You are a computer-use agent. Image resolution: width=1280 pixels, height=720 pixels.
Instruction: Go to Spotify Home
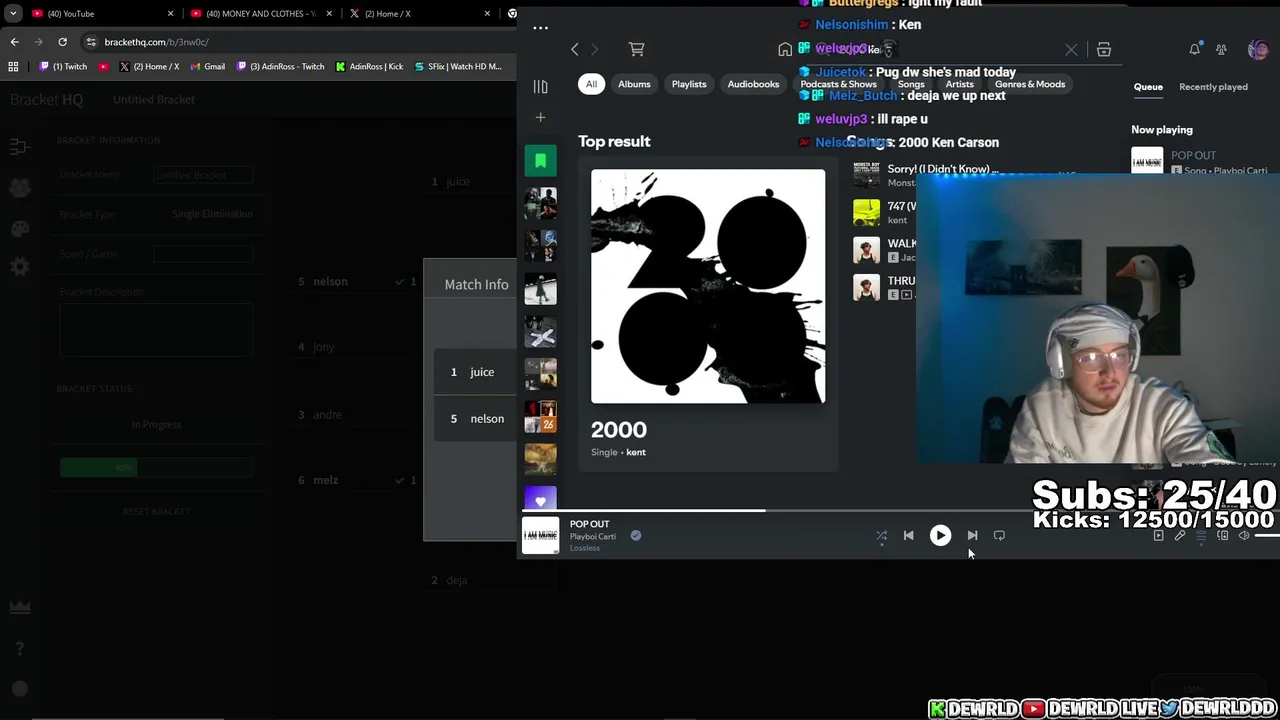pyautogui.click(x=785, y=49)
